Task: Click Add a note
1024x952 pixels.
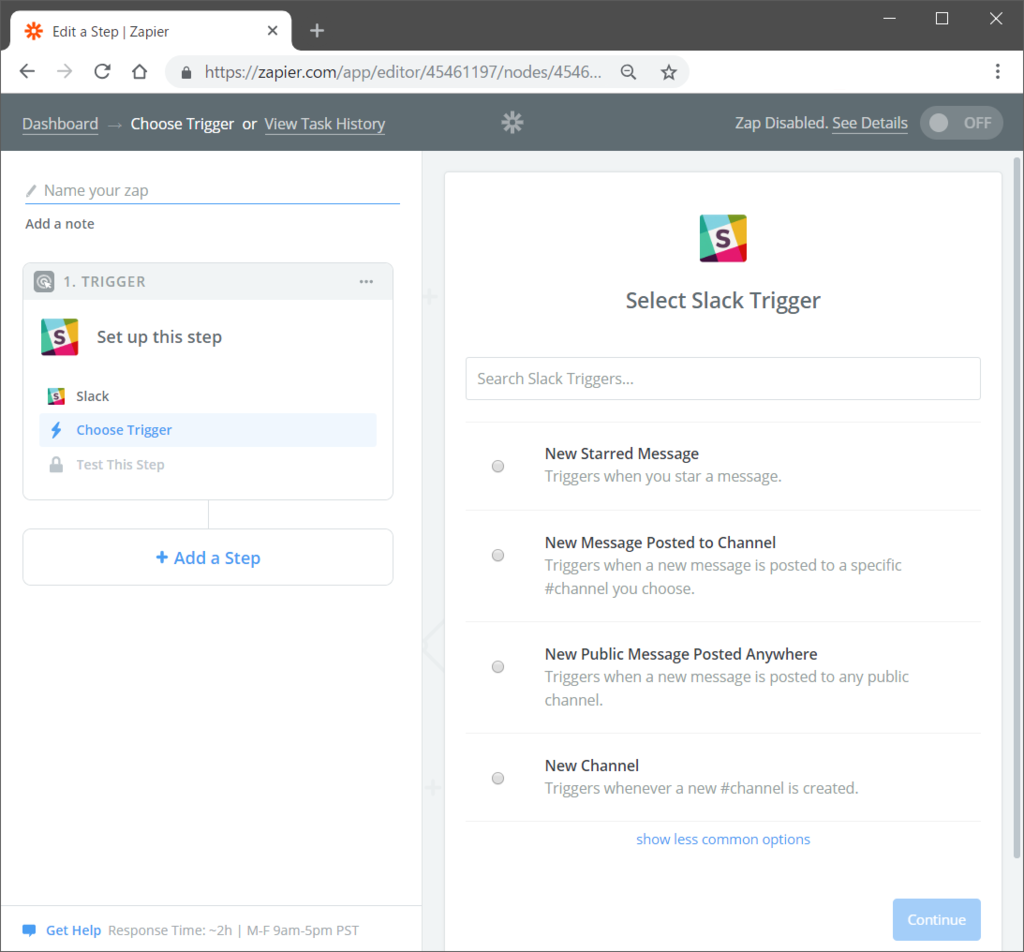Action: coord(59,224)
